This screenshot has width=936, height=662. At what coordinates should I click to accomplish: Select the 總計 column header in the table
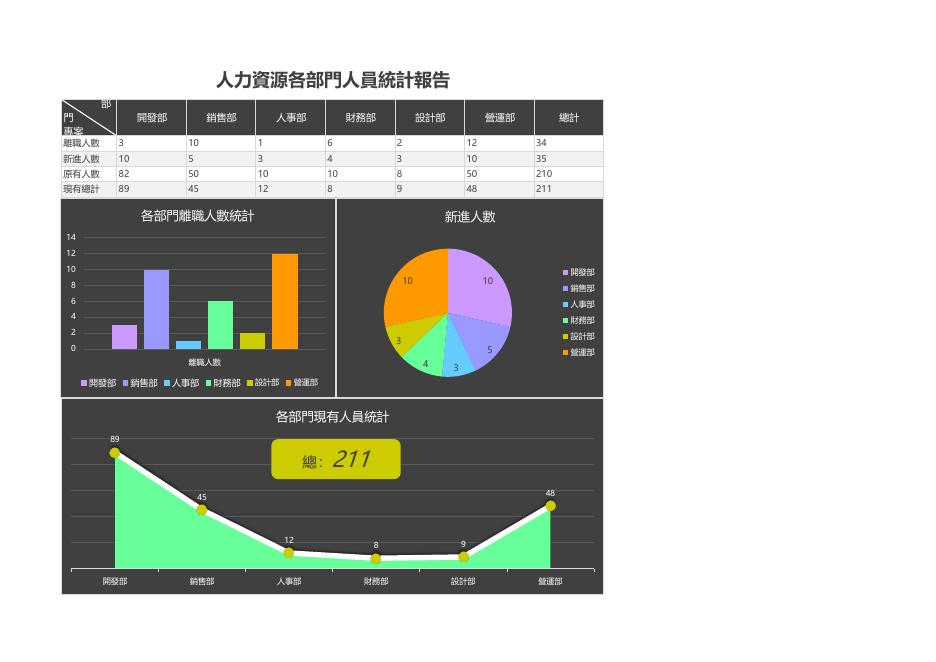point(569,118)
